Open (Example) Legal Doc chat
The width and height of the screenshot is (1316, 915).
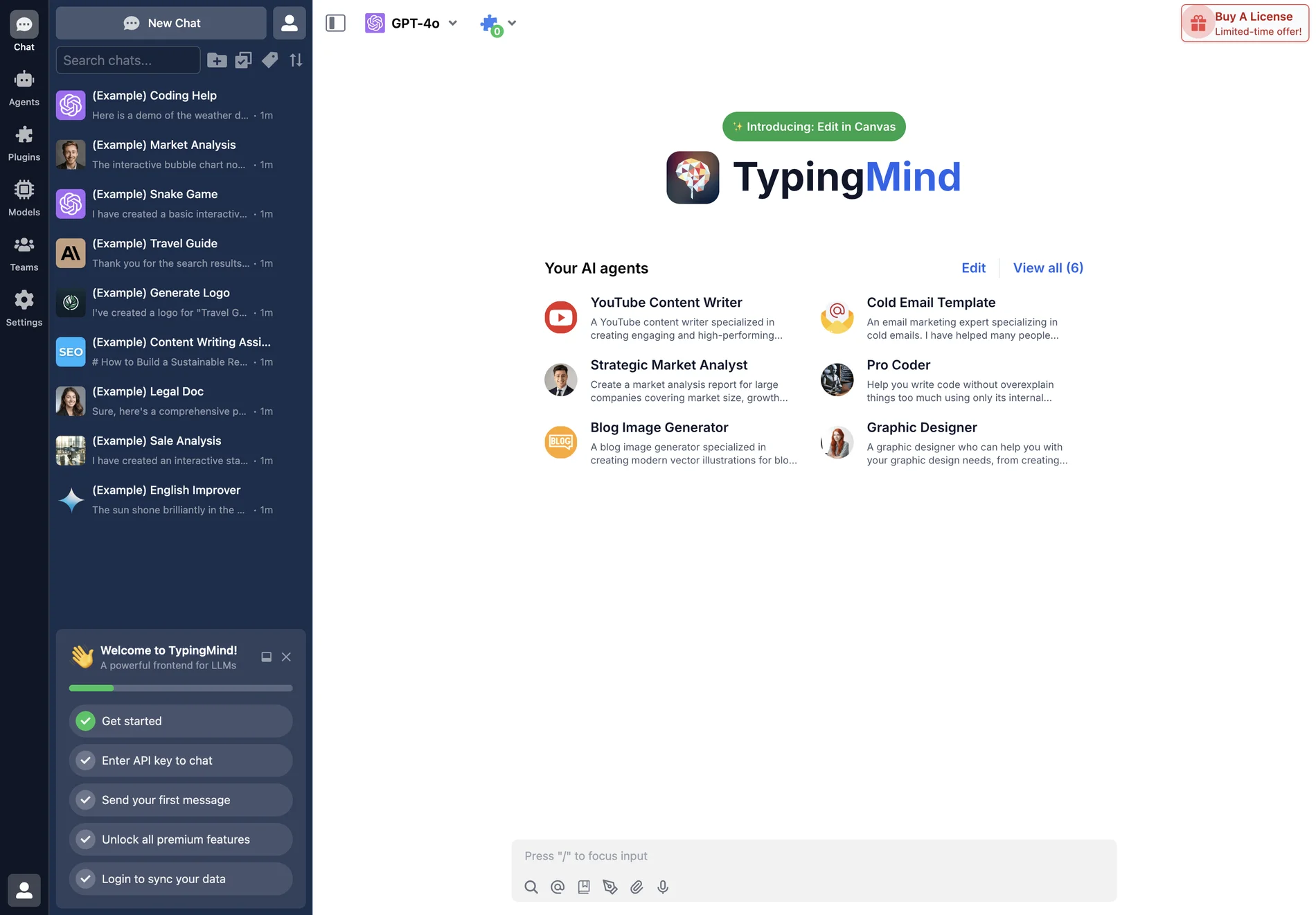pyautogui.click(x=180, y=400)
